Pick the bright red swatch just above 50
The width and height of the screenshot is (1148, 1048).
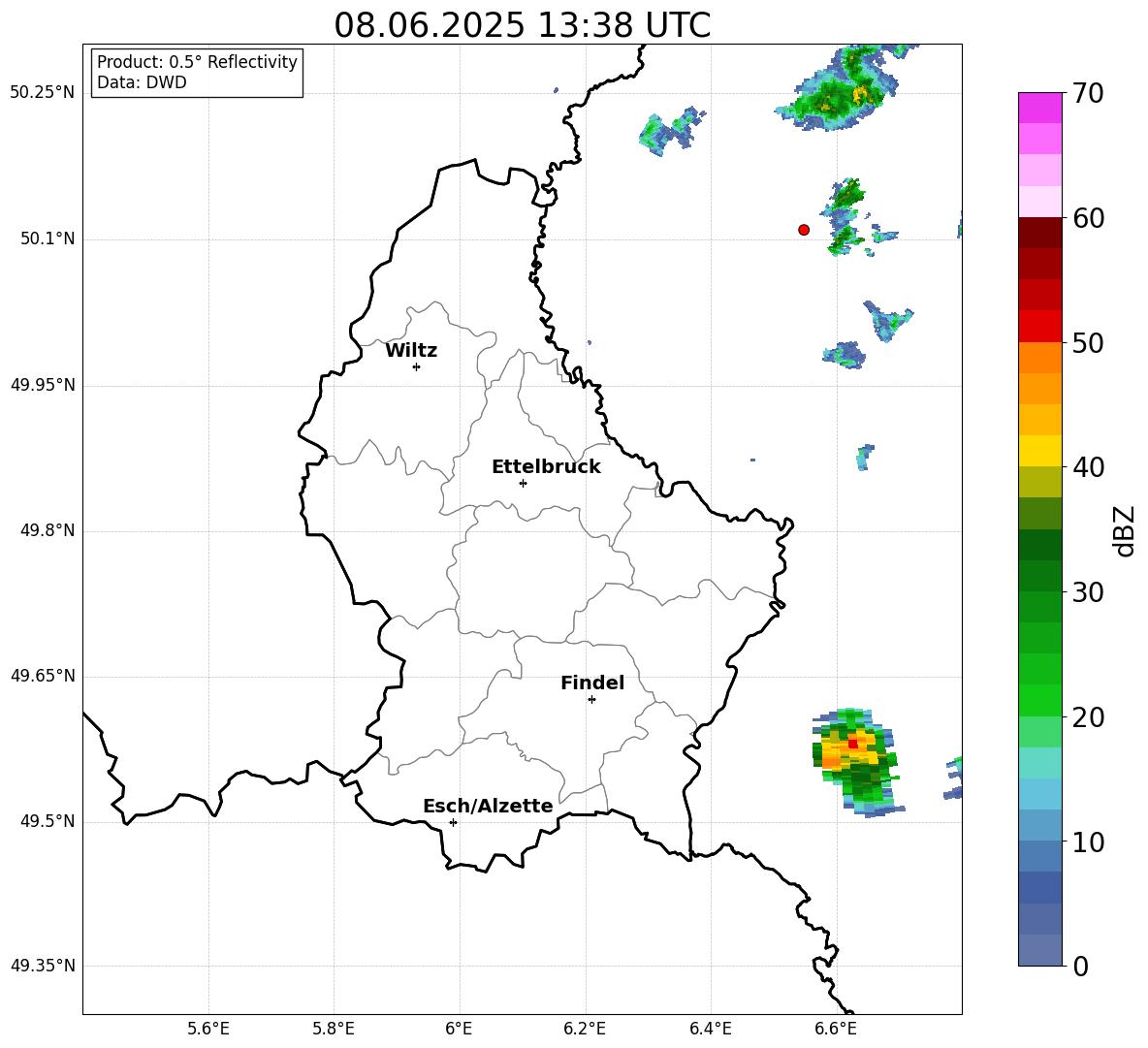point(1040,326)
